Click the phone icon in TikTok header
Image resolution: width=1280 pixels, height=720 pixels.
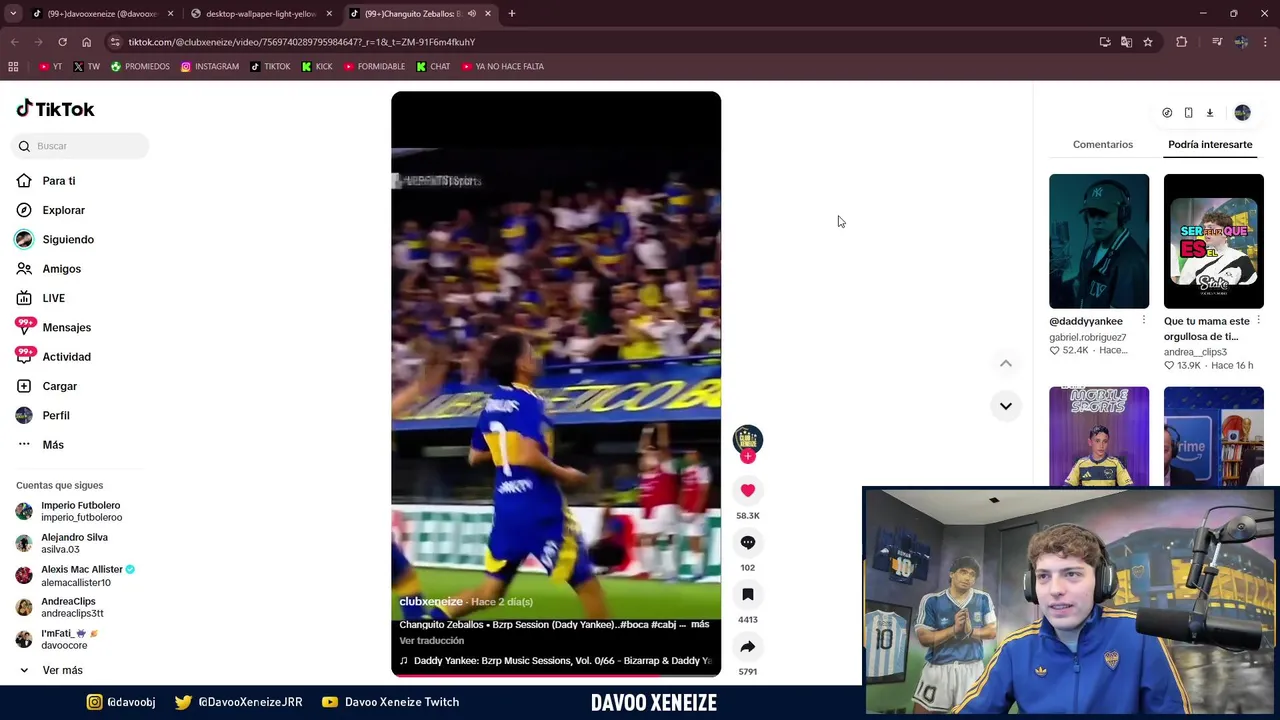[1188, 113]
